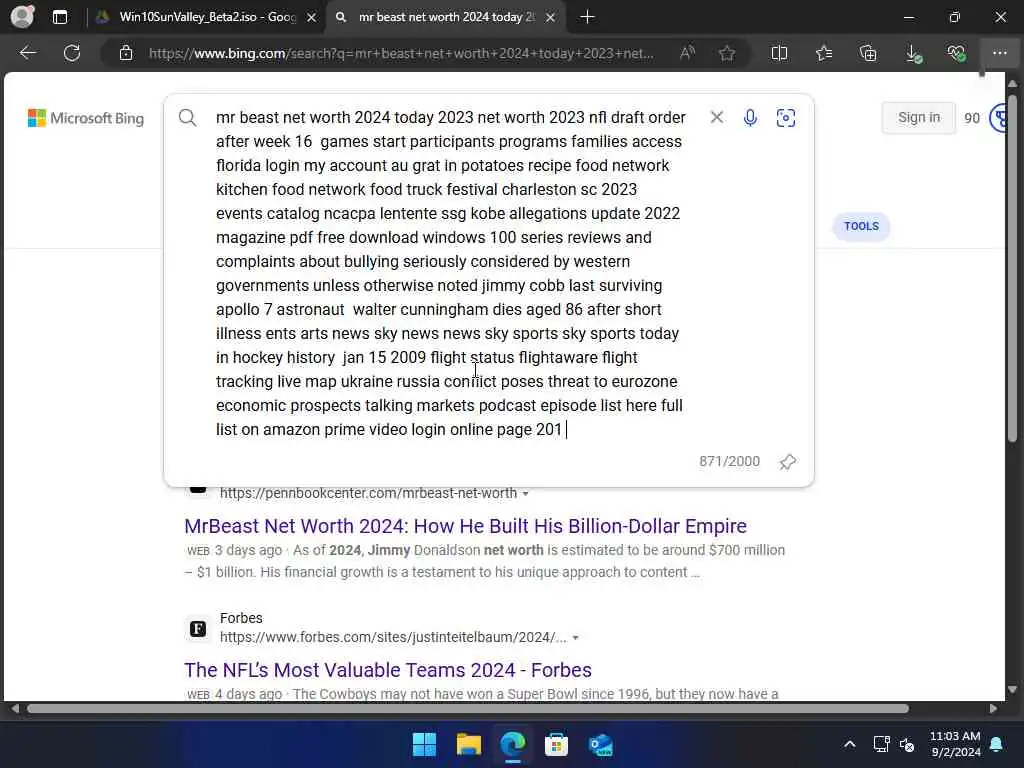Open the tab actions menu icon
Image resolution: width=1024 pixels, height=768 pixels.
(59, 17)
